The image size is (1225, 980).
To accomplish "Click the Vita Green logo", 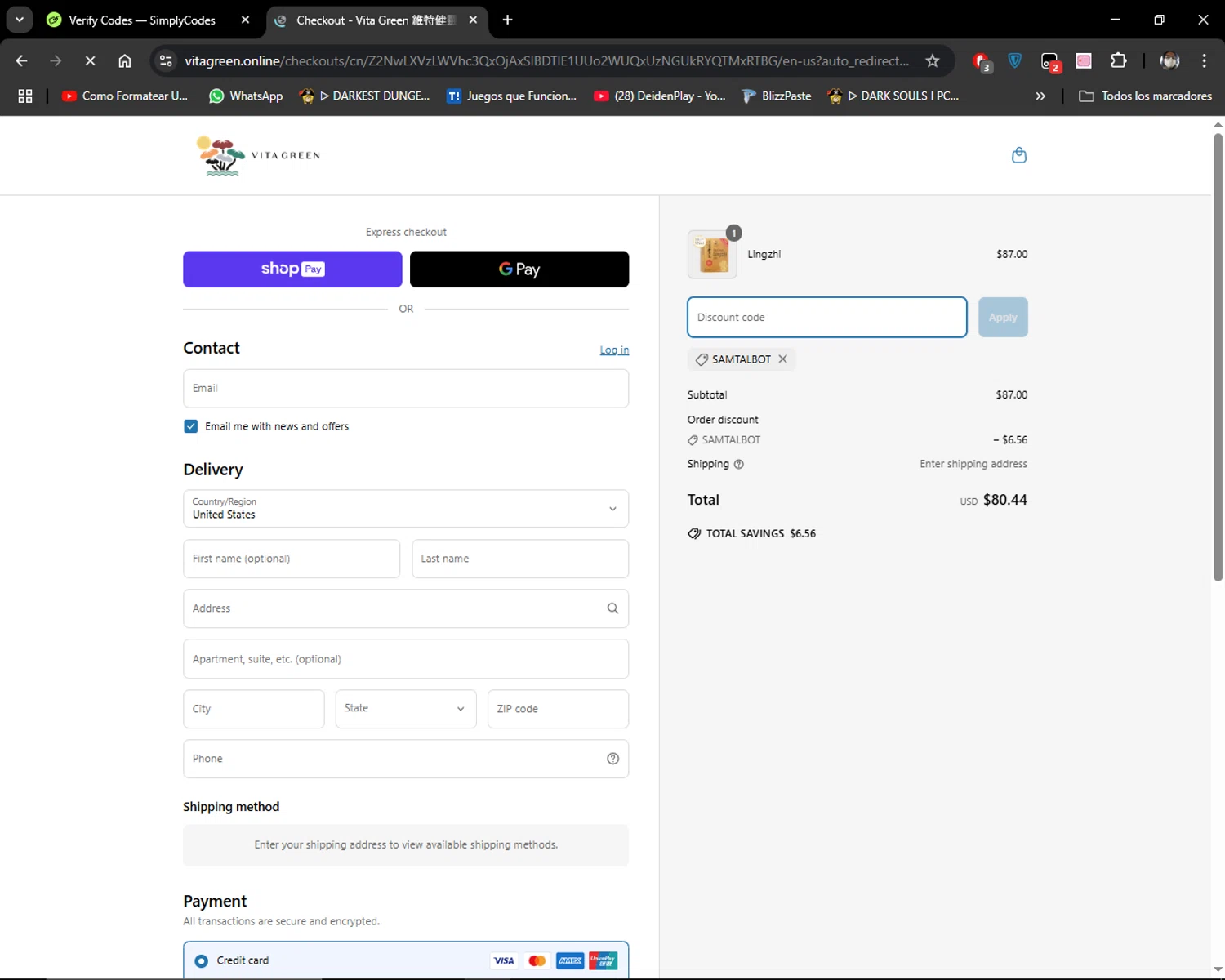I will pos(258,155).
